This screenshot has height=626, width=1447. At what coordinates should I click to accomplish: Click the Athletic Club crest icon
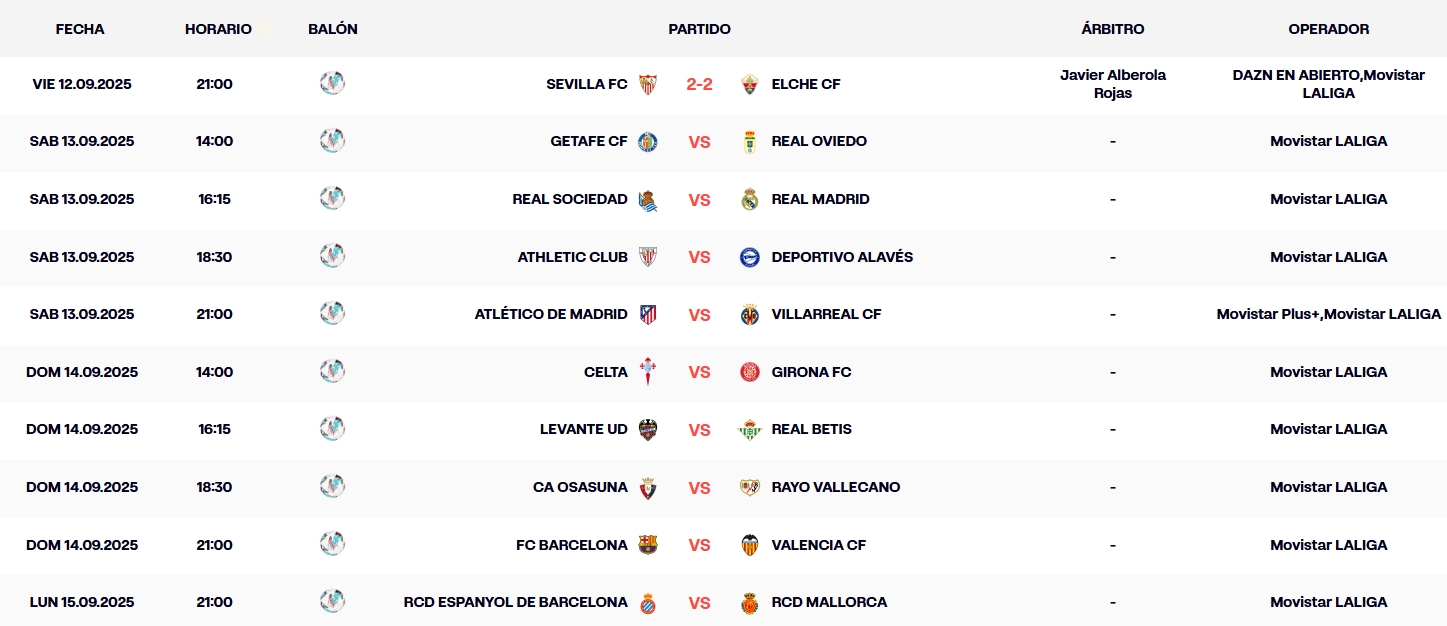tap(649, 257)
